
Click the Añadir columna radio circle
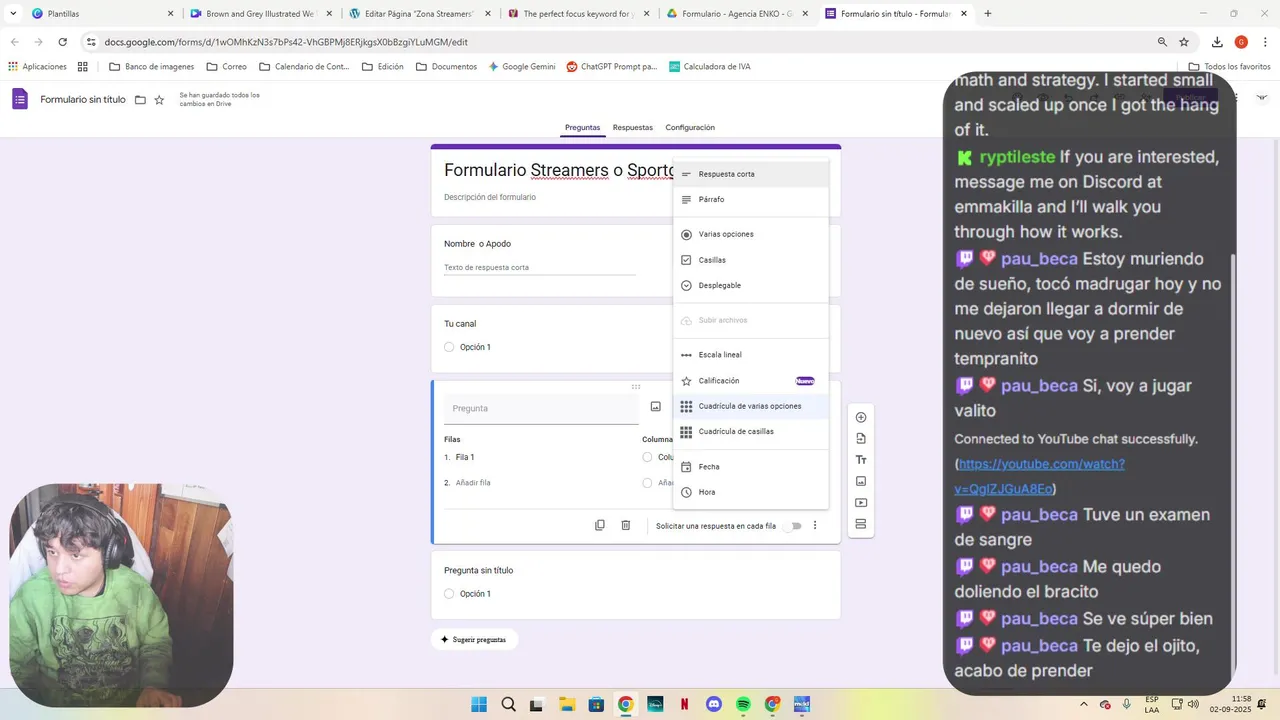coord(647,483)
